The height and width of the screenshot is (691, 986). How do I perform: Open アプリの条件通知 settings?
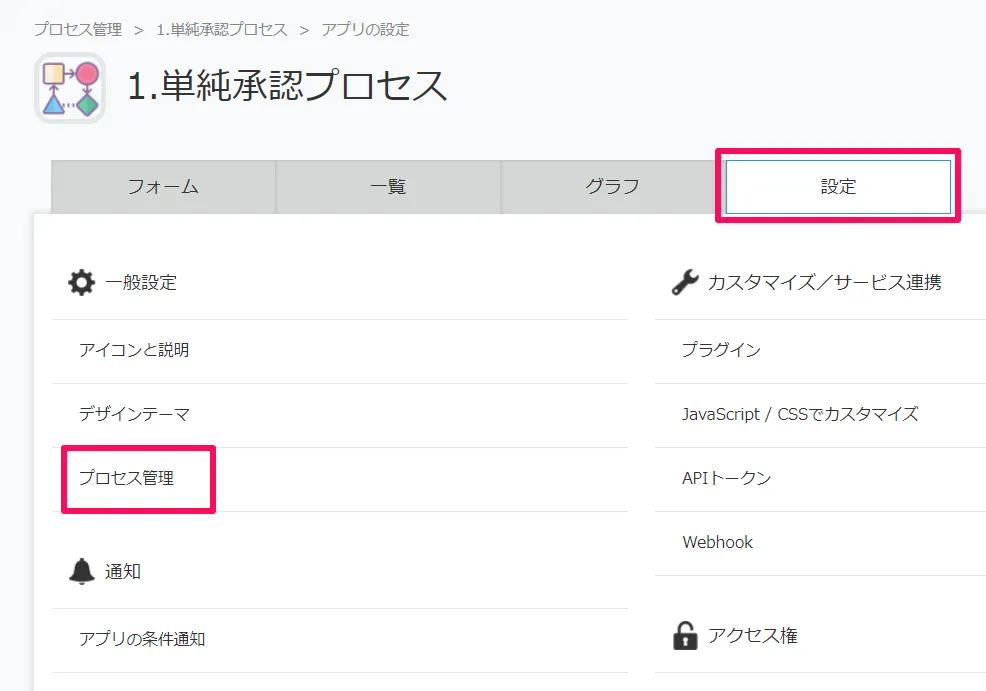[x=142, y=639]
